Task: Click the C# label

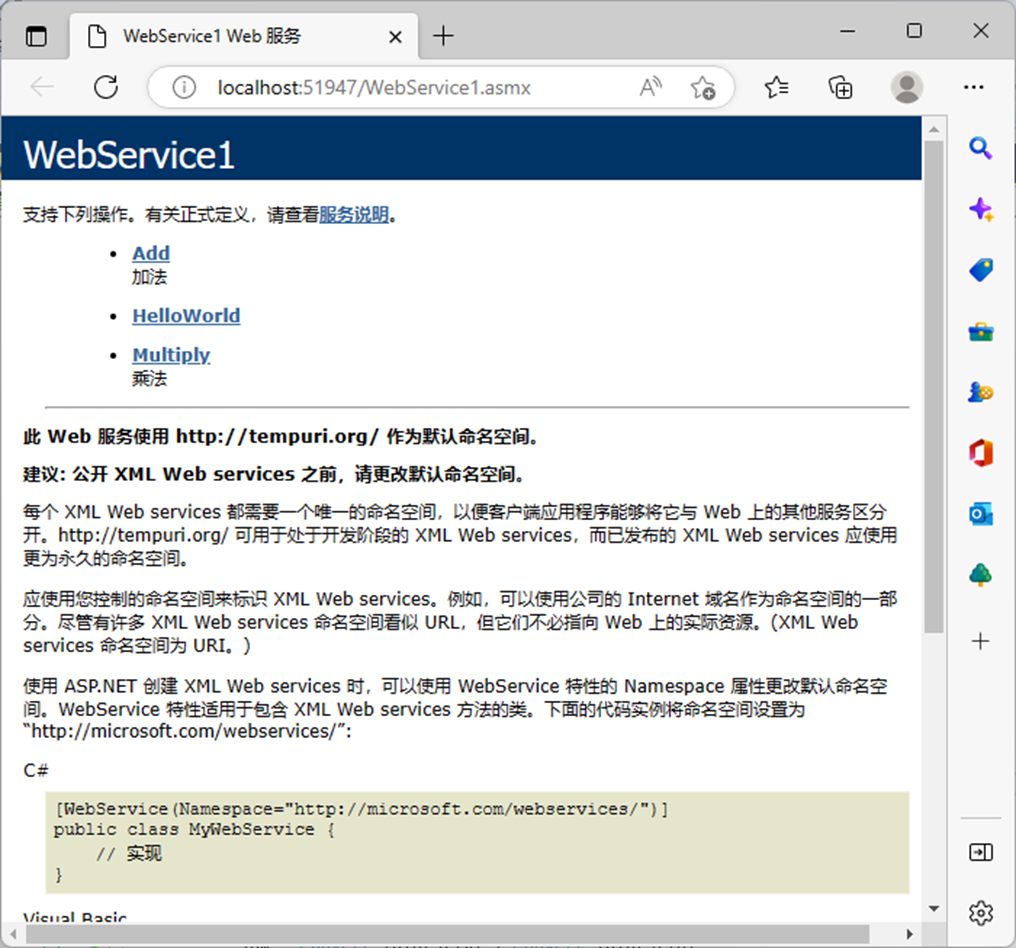Action: click(36, 770)
